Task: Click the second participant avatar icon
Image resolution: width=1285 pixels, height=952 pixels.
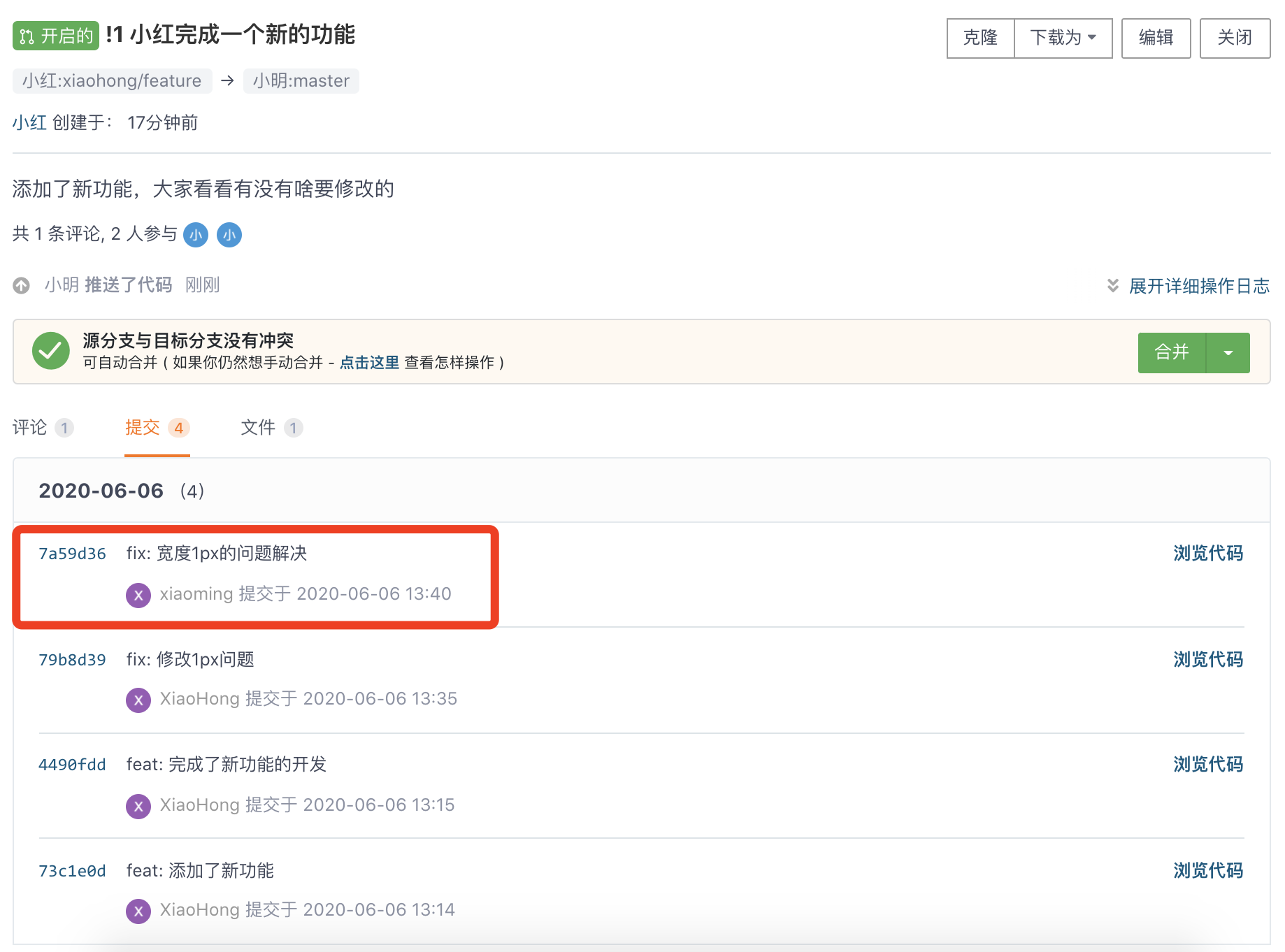Action: (x=229, y=235)
